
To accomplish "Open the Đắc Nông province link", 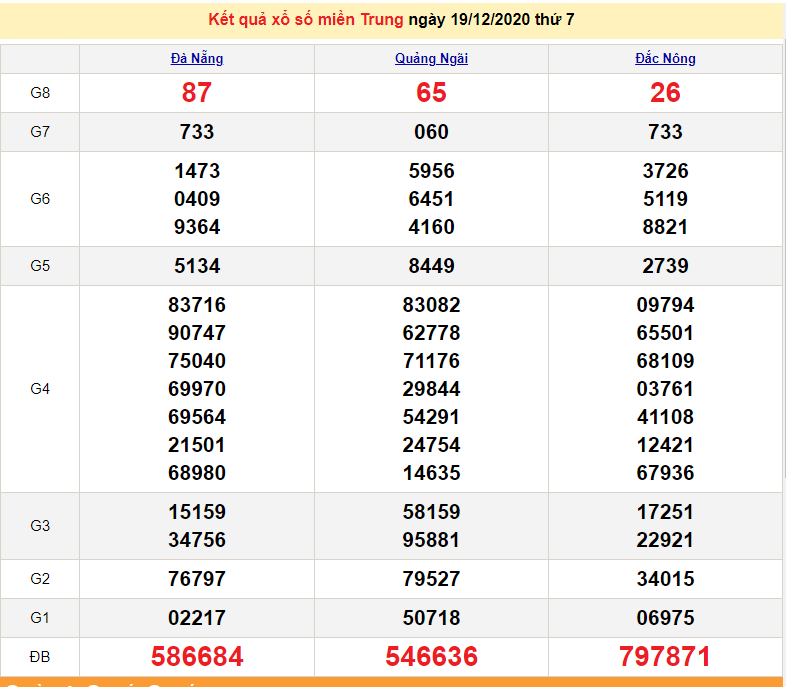I will point(665,59).
